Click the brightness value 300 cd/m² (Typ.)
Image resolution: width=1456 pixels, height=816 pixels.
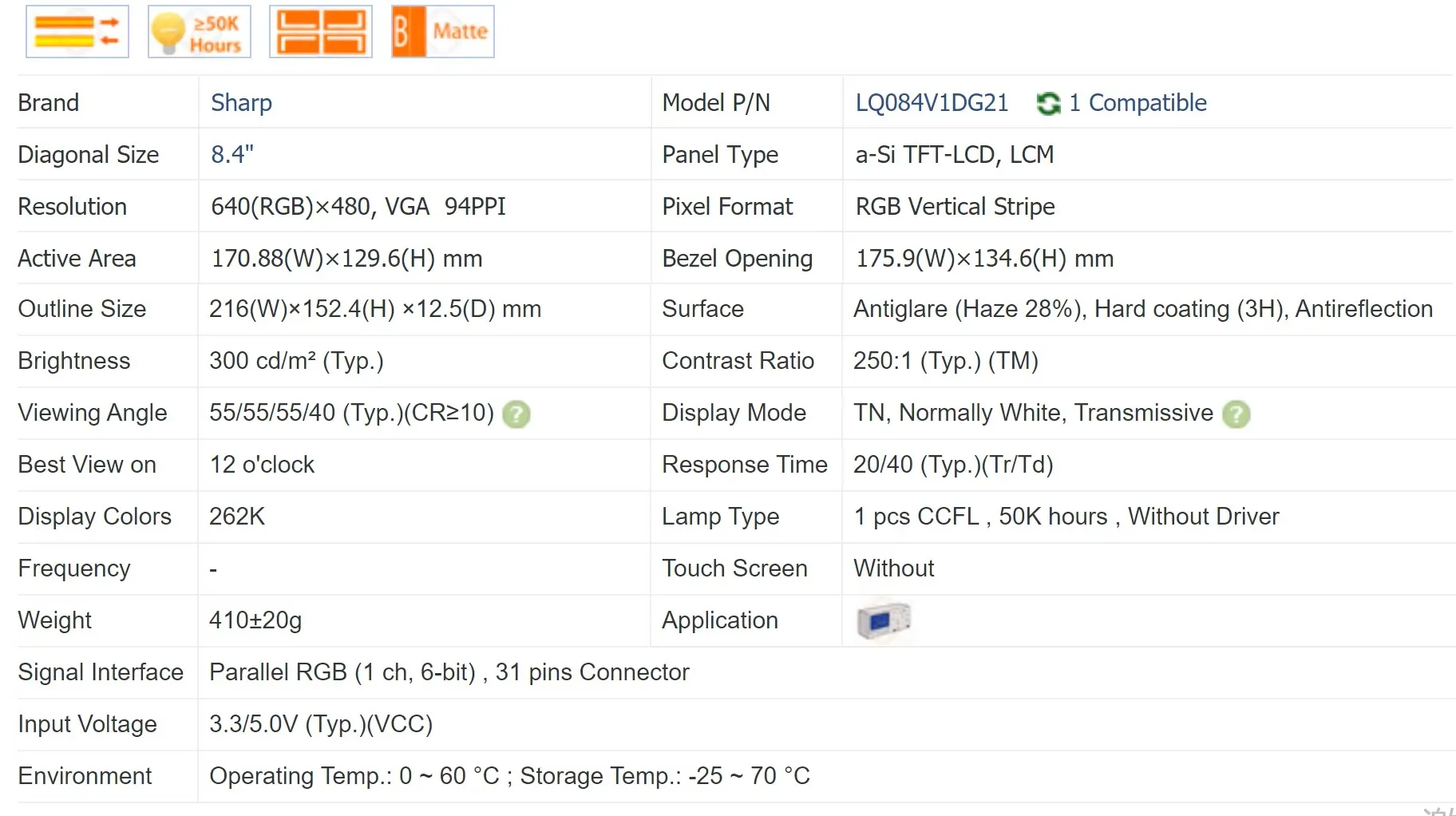[296, 361]
